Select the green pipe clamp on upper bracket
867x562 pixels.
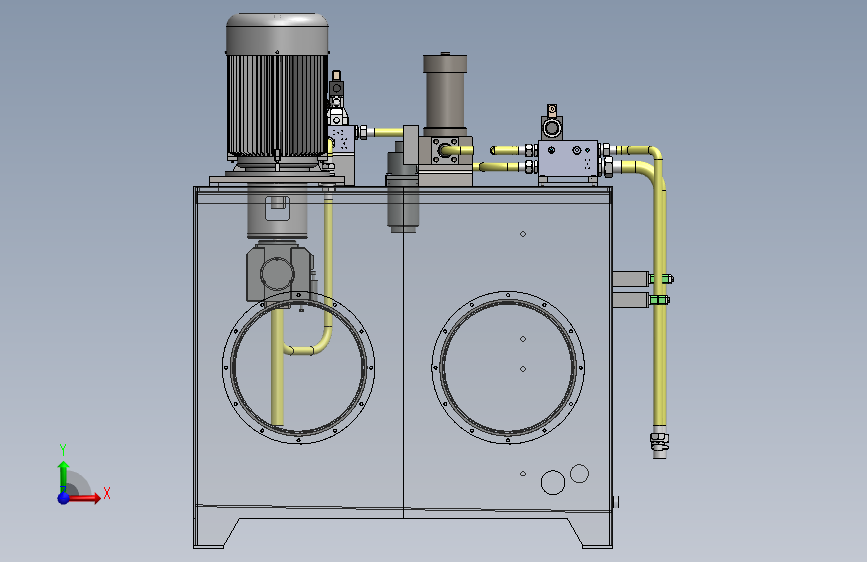point(661,279)
